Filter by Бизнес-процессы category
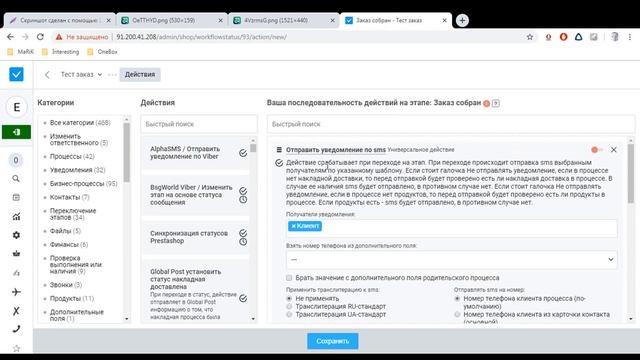Screen dimensions: 640x360 tap(84, 184)
